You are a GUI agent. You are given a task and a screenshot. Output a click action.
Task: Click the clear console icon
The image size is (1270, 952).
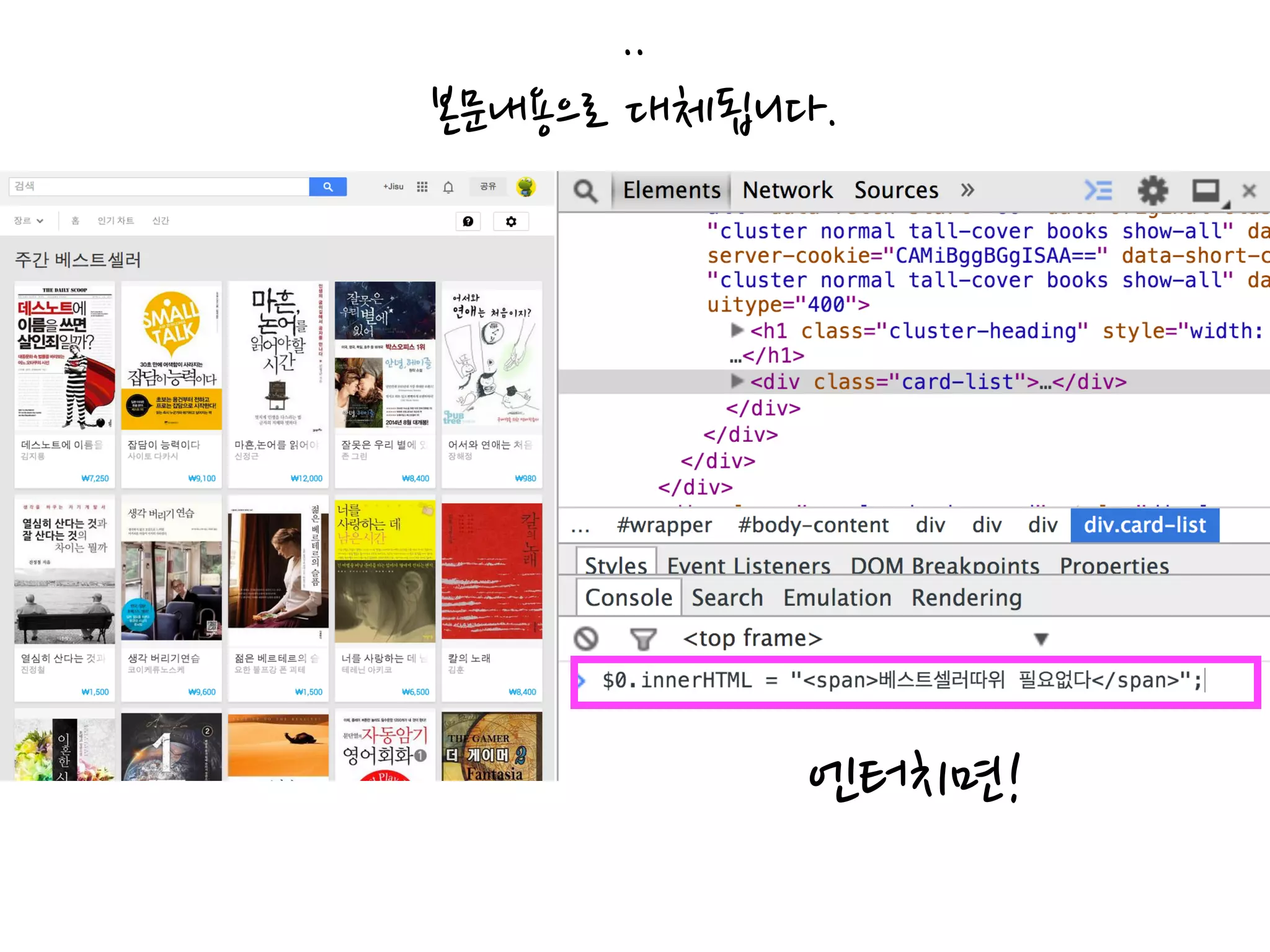pyautogui.click(x=586, y=638)
